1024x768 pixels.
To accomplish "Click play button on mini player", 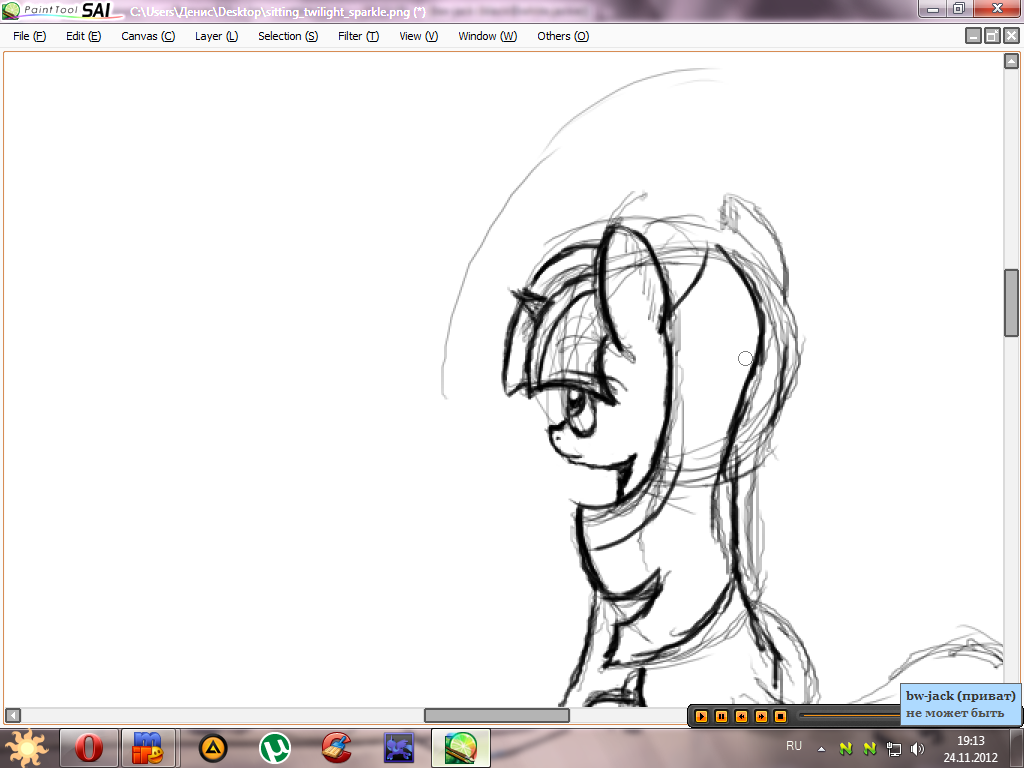I will coord(701,716).
